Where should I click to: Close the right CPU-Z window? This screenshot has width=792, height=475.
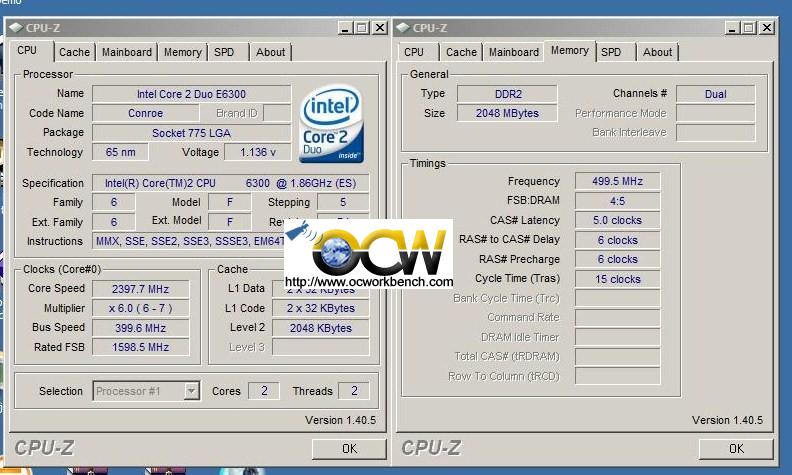pos(767,28)
